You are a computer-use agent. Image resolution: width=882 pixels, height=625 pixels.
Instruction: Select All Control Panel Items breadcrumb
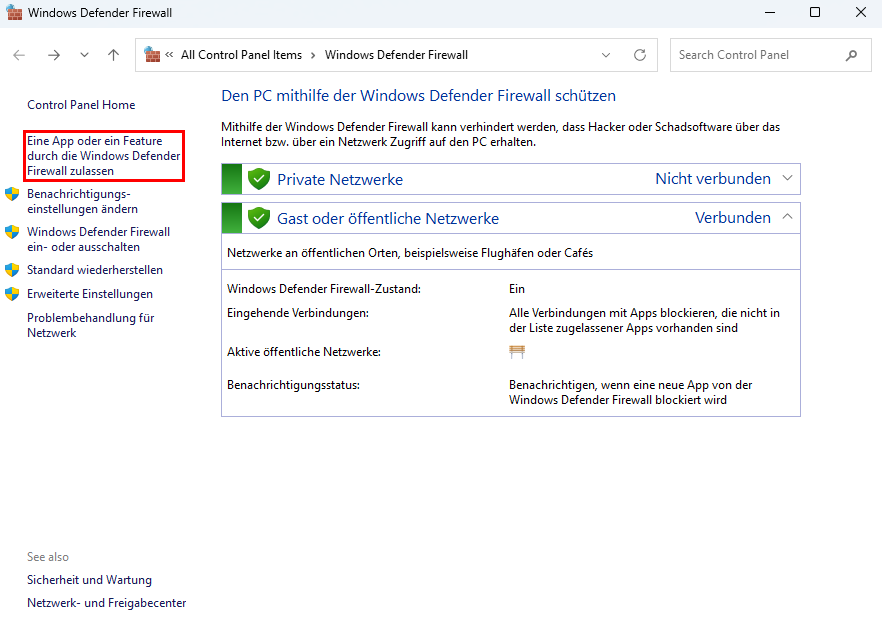[241, 55]
